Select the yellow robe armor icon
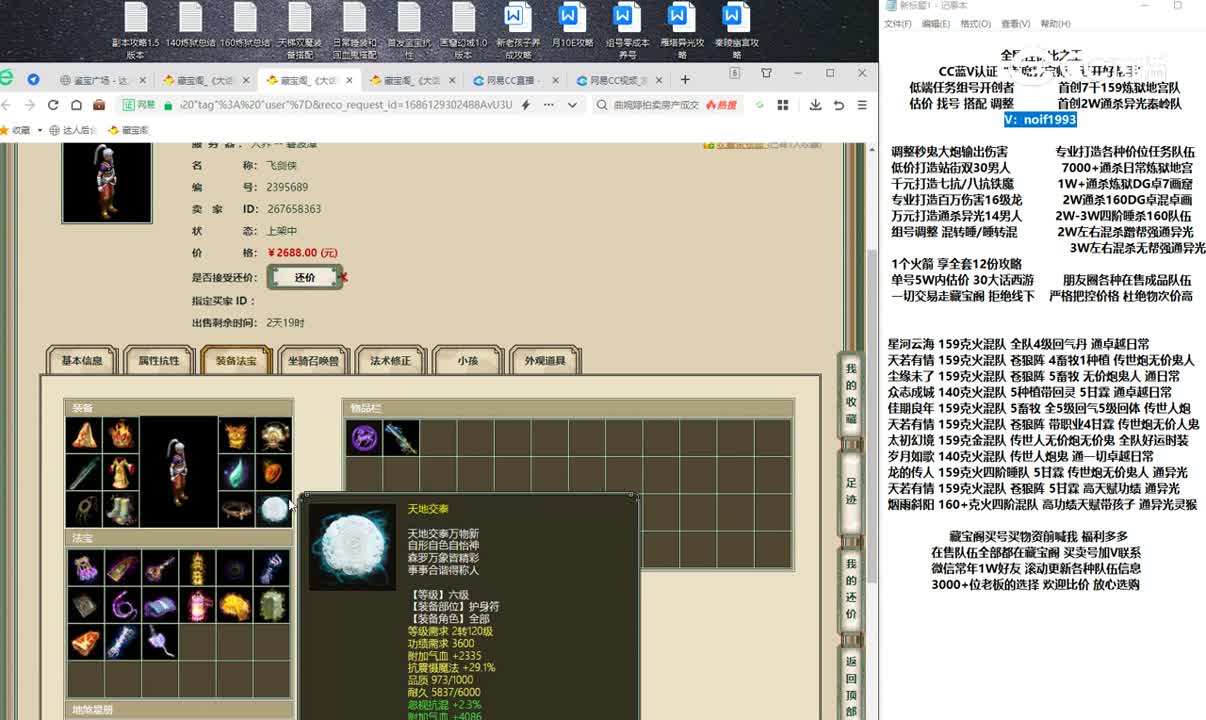Screen dimensions: 1206x720 [x=121, y=472]
